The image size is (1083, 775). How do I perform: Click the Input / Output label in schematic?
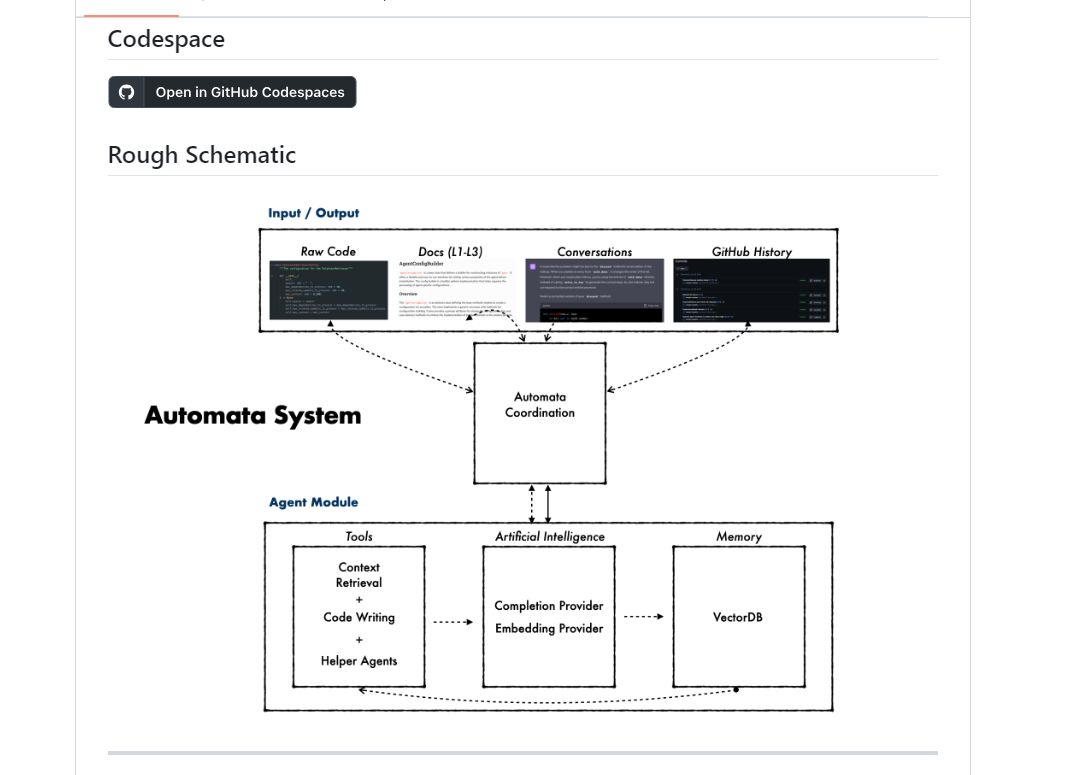tap(314, 213)
